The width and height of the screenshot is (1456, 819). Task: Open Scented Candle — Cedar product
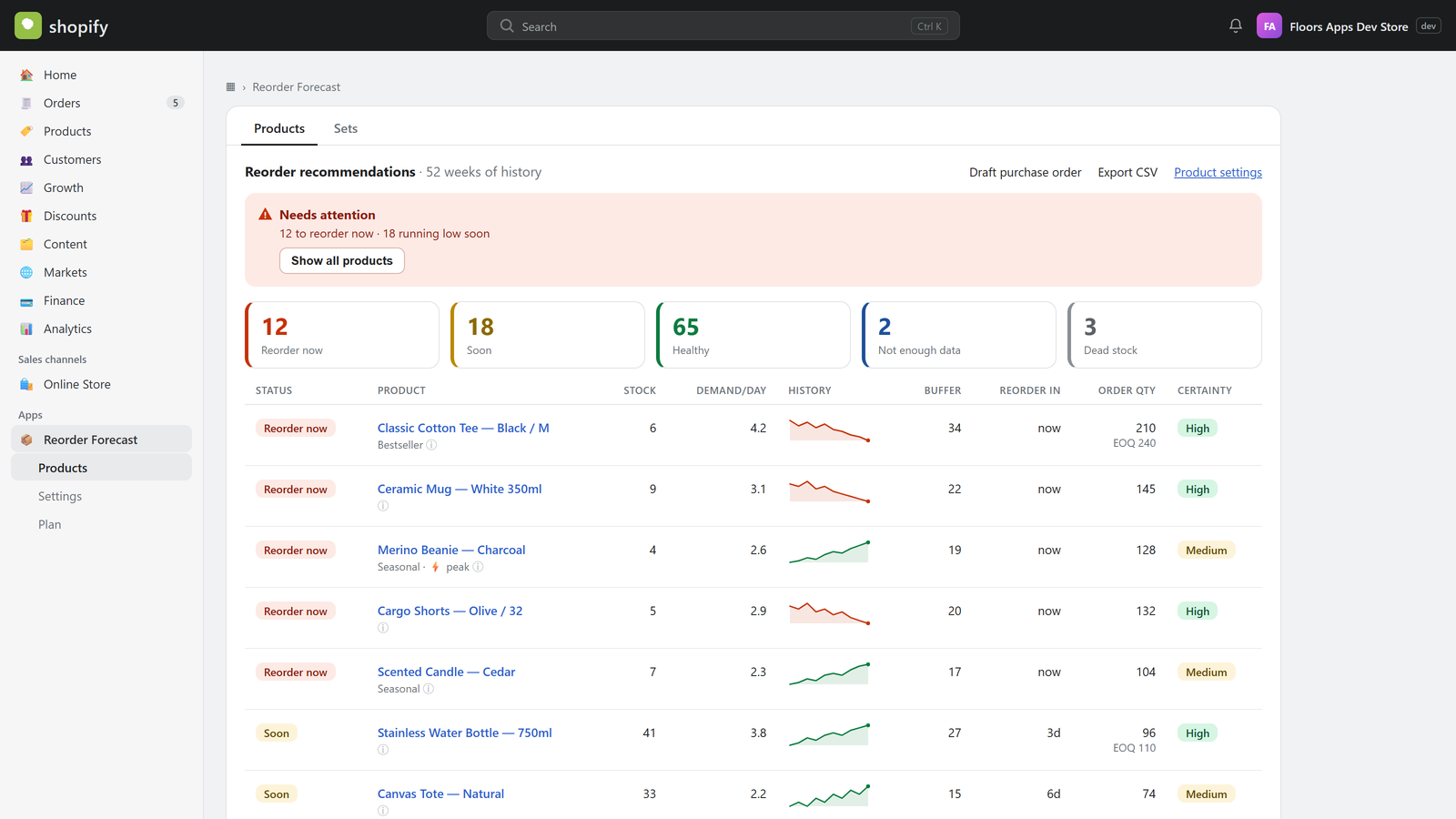tap(446, 672)
